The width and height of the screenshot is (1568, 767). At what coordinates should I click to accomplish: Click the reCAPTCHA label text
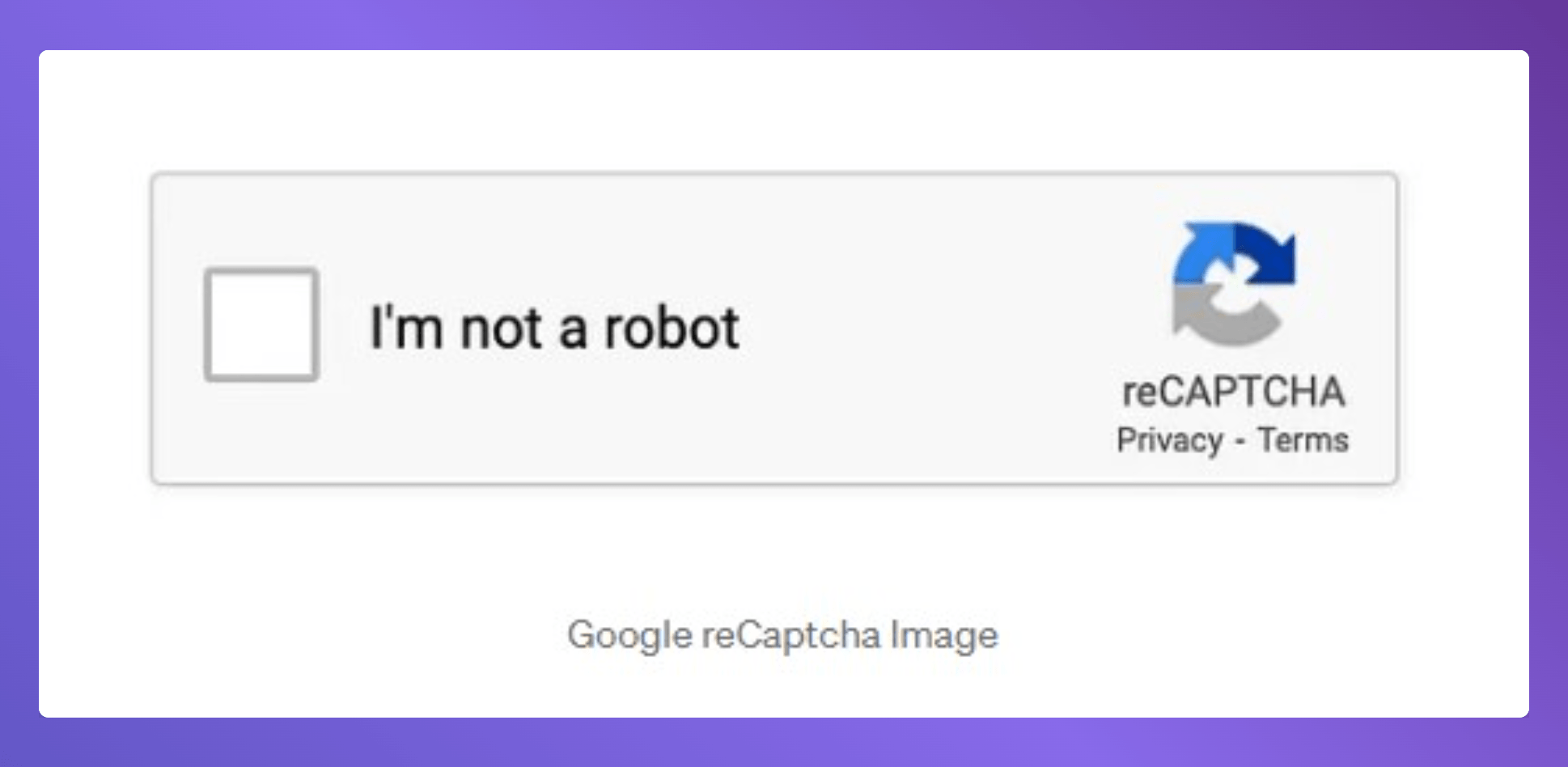click(x=1233, y=391)
